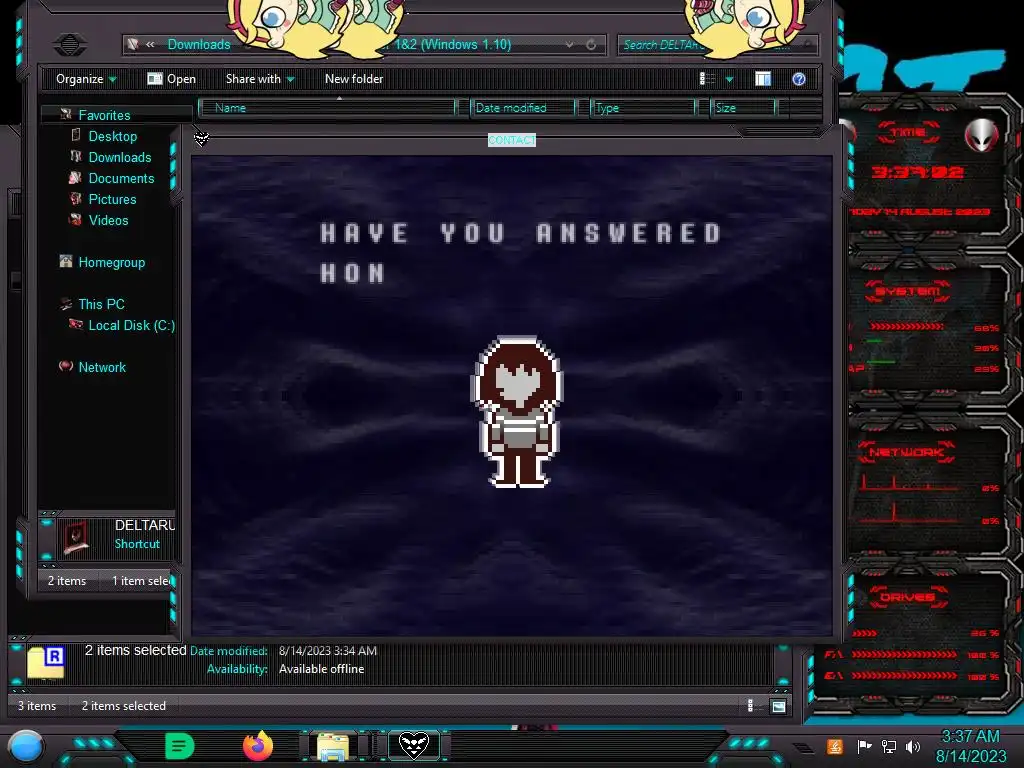Click the Date modified value 8/14/2023 3:34 AM

[x=328, y=651]
